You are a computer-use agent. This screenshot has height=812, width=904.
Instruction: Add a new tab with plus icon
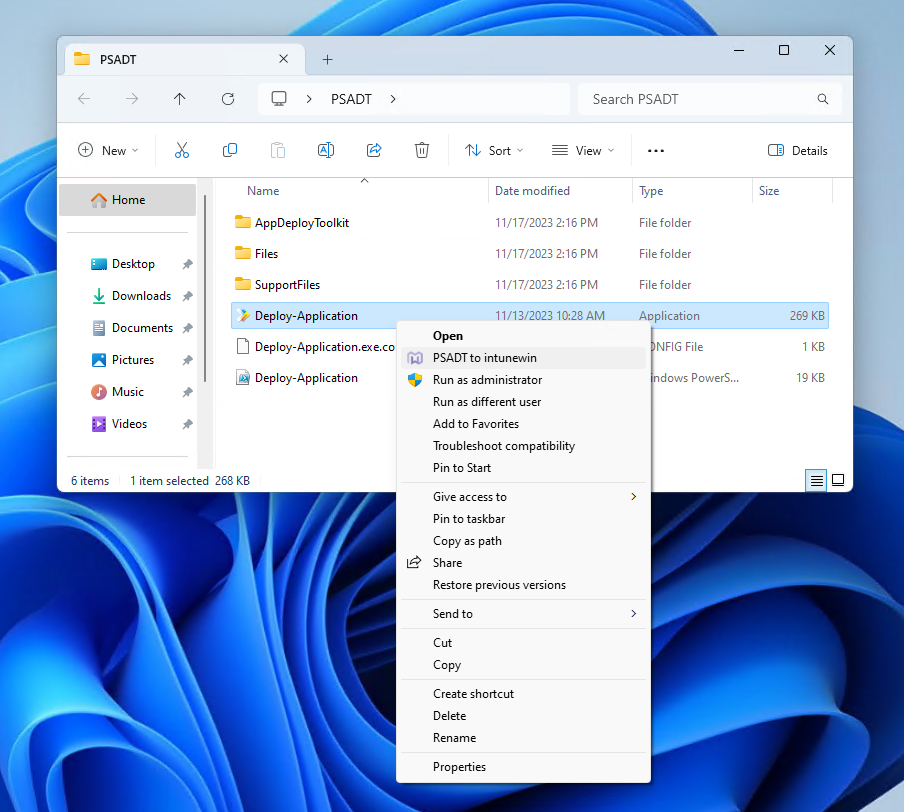point(327,59)
